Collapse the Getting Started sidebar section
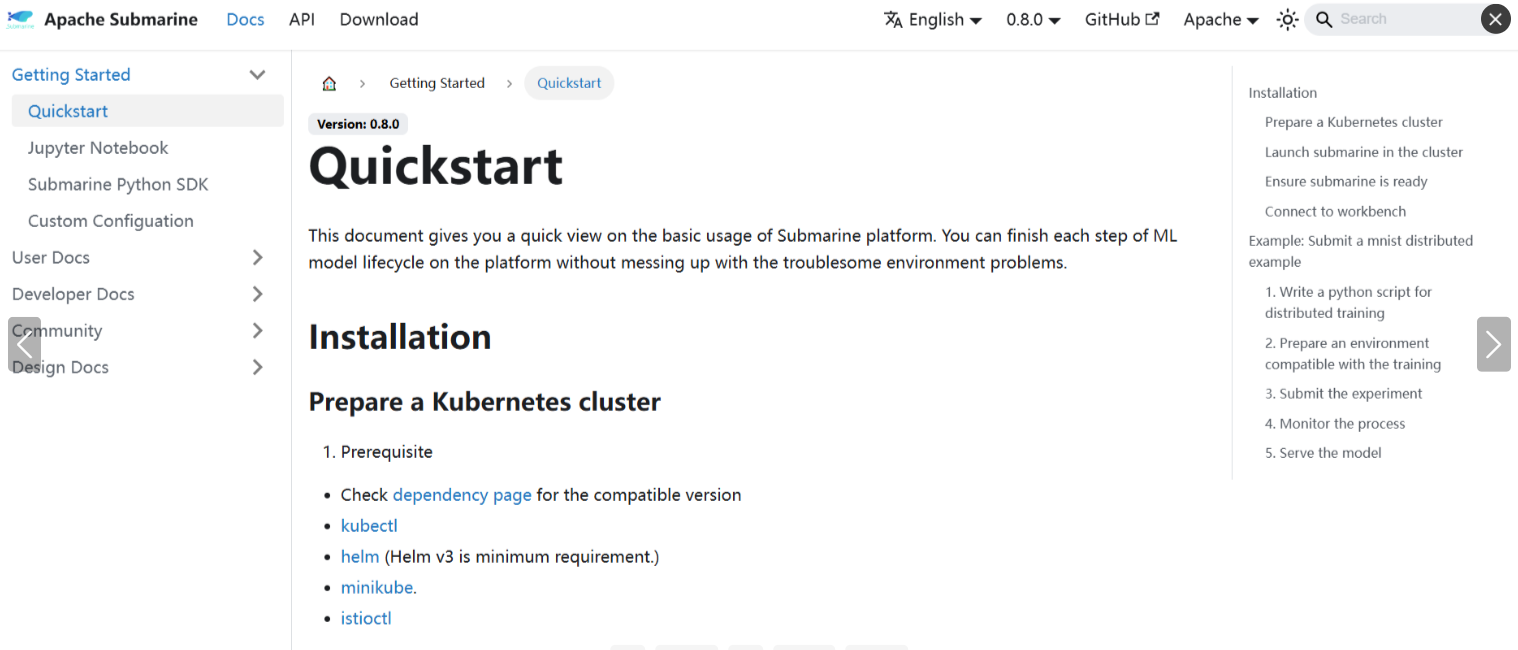This screenshot has height=650, width=1518. click(257, 75)
